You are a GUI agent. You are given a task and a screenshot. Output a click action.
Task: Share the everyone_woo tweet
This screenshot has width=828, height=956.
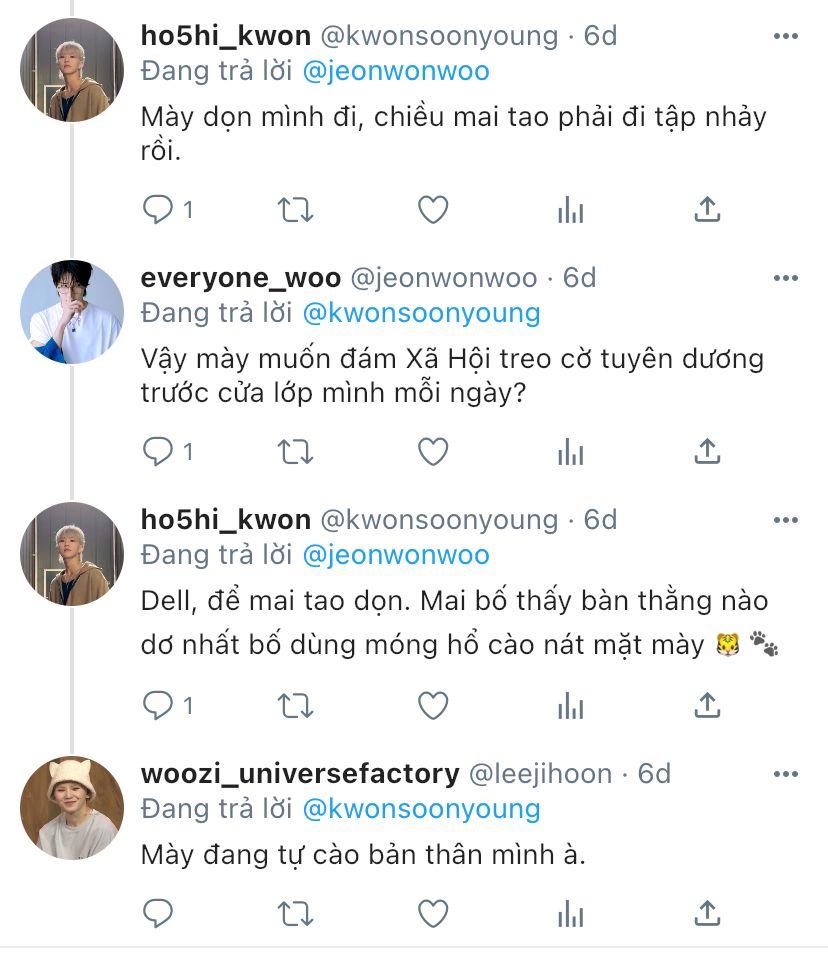click(707, 453)
